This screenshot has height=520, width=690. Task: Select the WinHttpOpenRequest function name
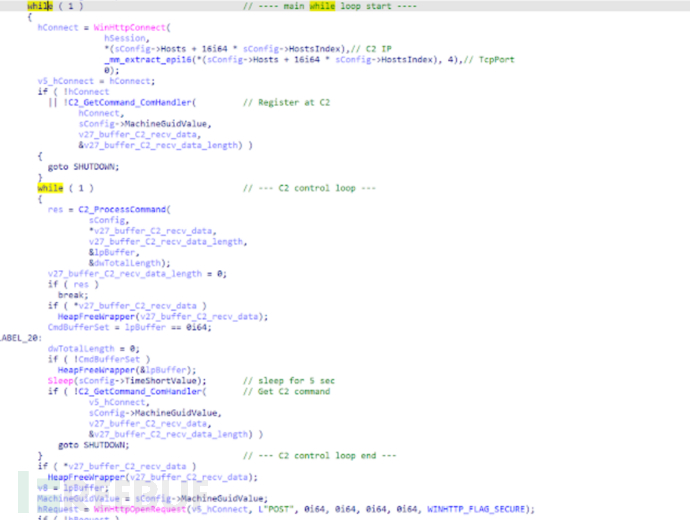point(140,509)
